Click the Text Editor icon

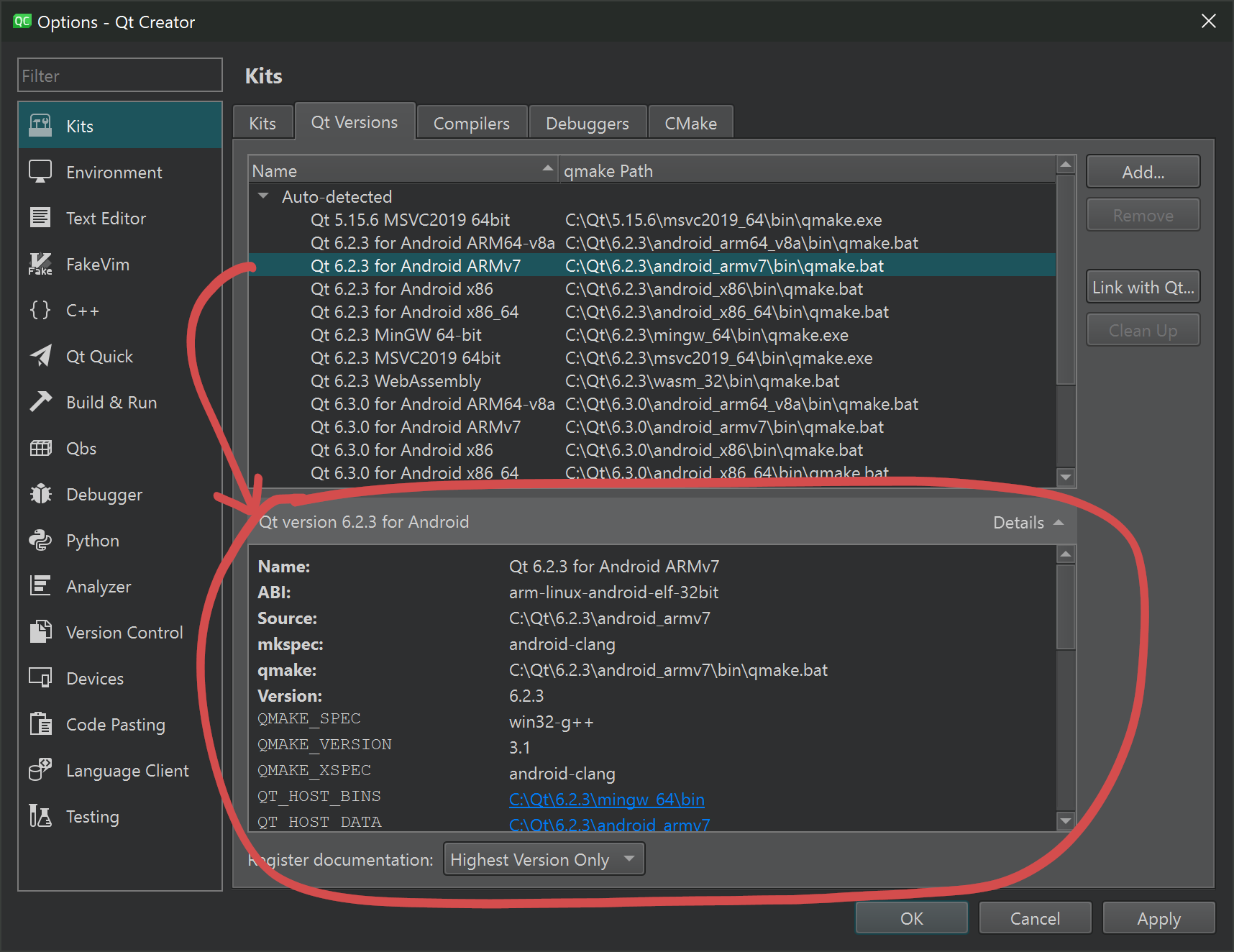[x=40, y=218]
